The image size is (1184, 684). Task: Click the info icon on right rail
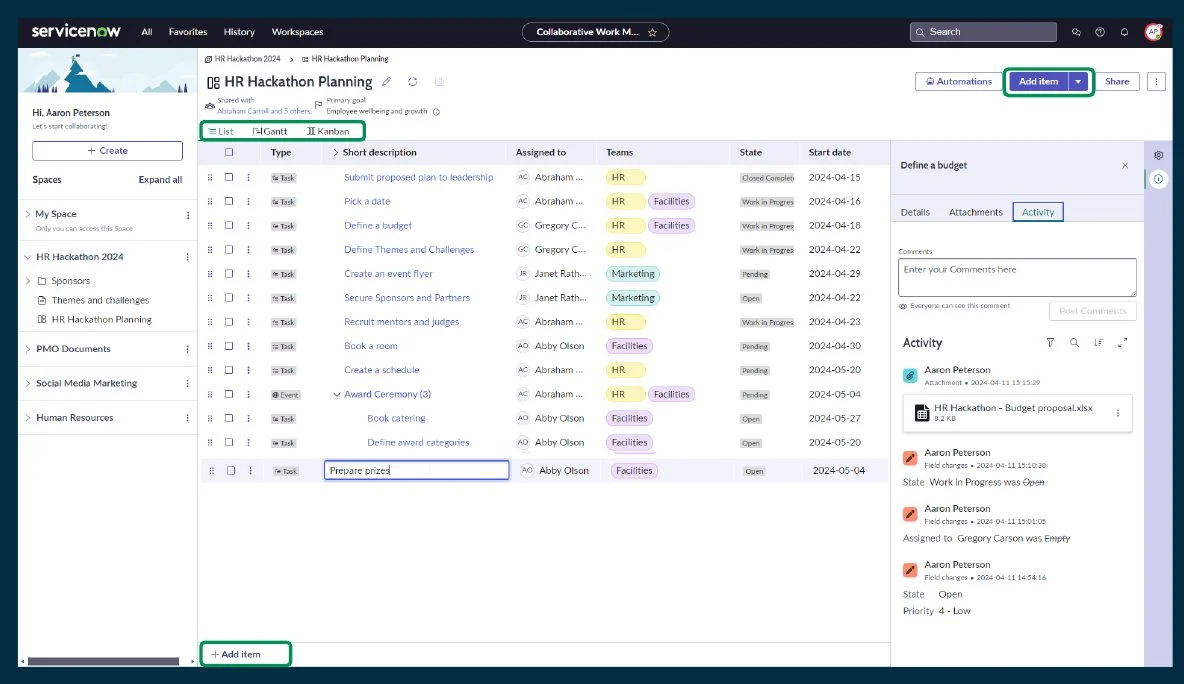pyautogui.click(x=1158, y=179)
